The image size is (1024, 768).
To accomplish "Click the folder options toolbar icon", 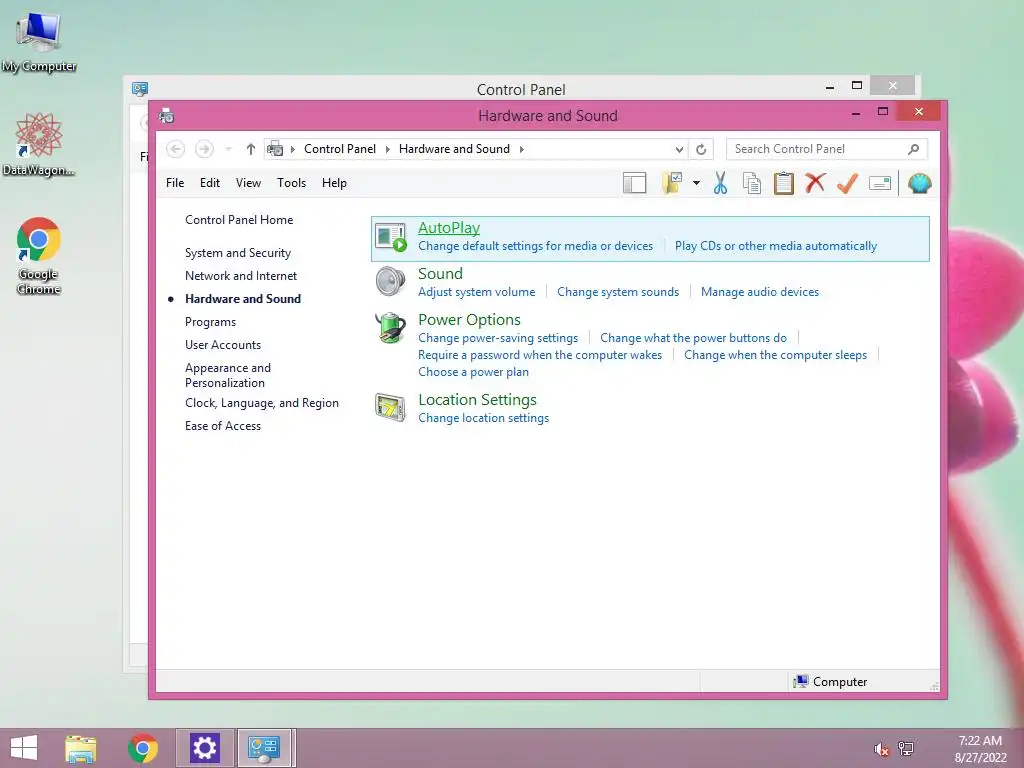I will pos(672,184).
